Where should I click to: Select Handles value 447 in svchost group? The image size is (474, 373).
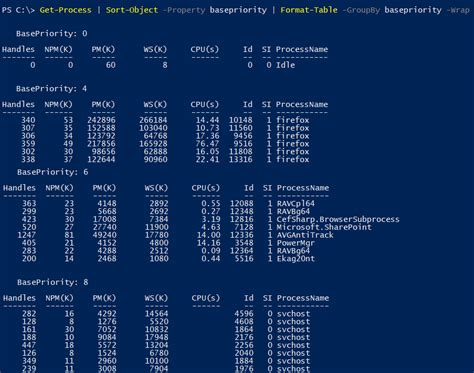click(x=29, y=345)
